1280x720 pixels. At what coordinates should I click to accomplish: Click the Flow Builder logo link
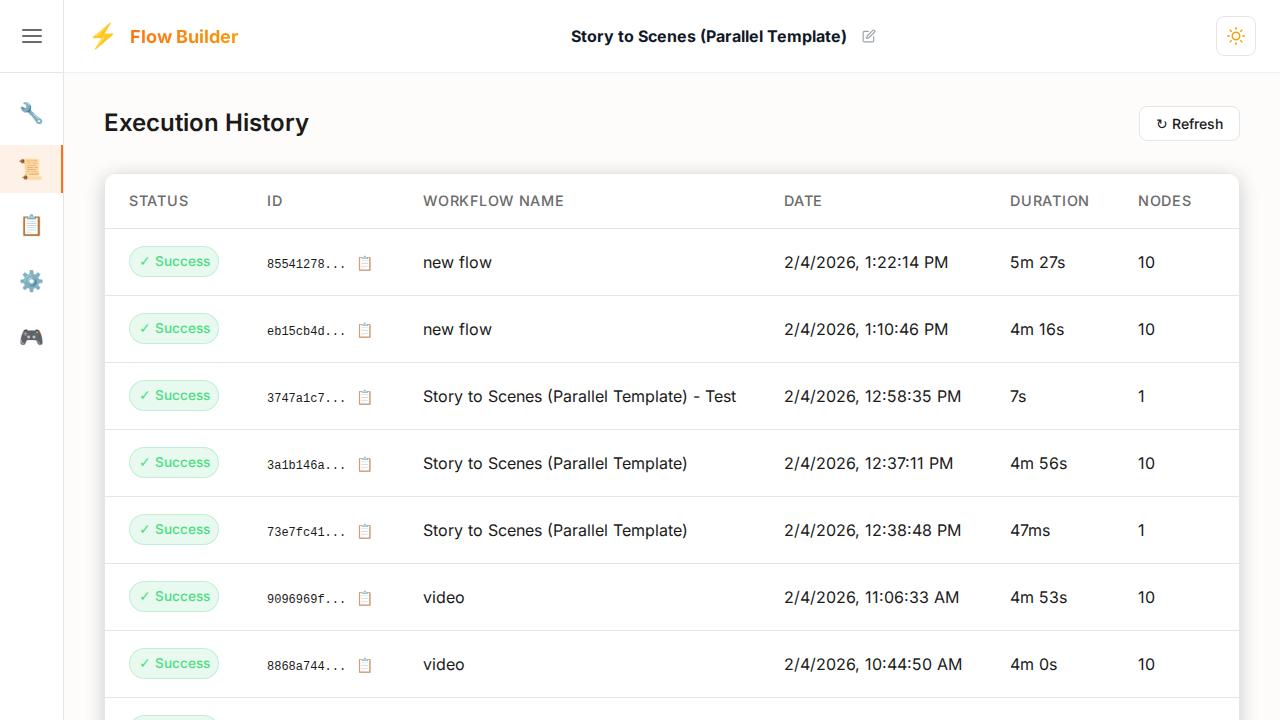(165, 37)
